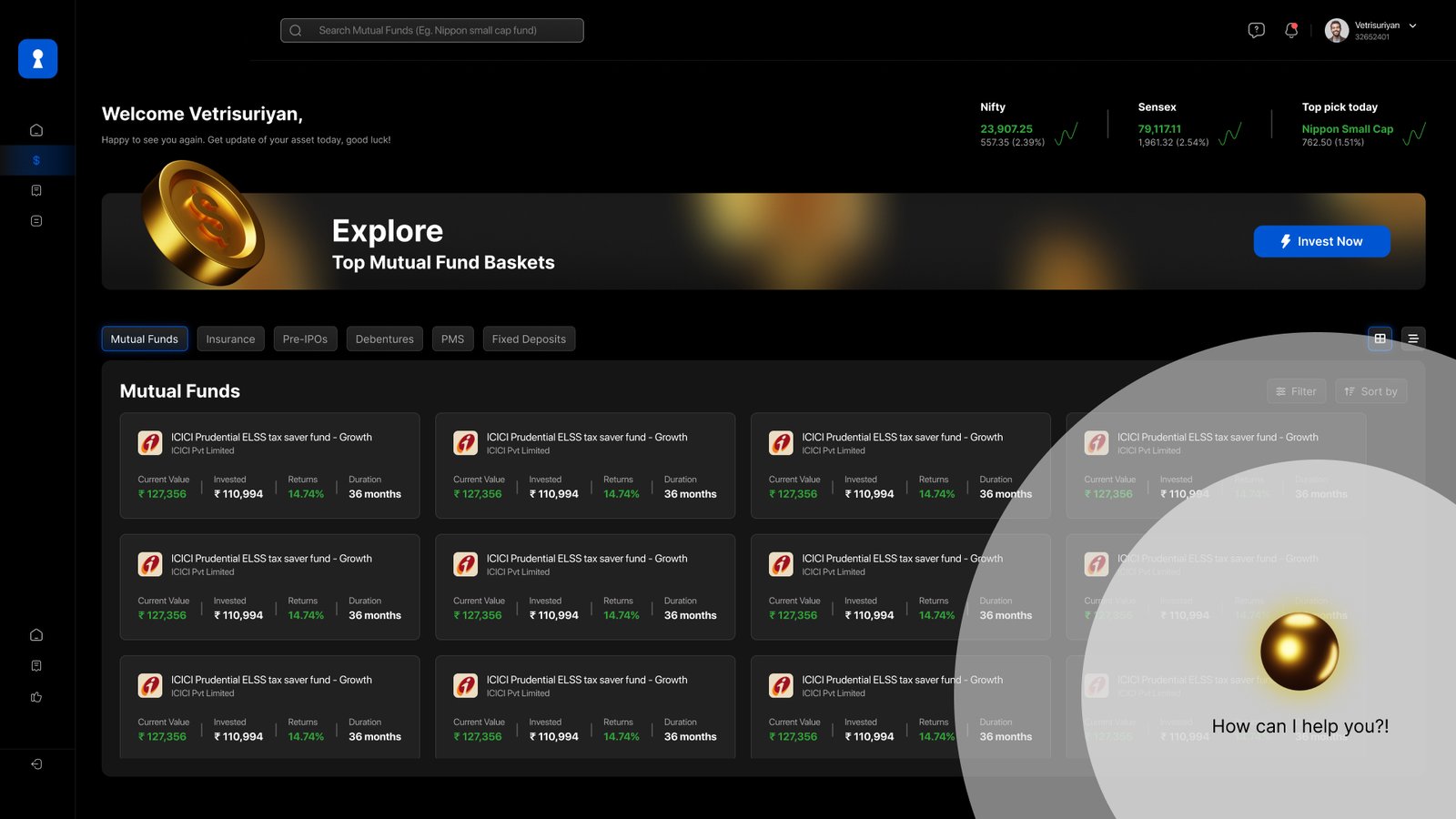Switch to list view layout

(x=1413, y=339)
